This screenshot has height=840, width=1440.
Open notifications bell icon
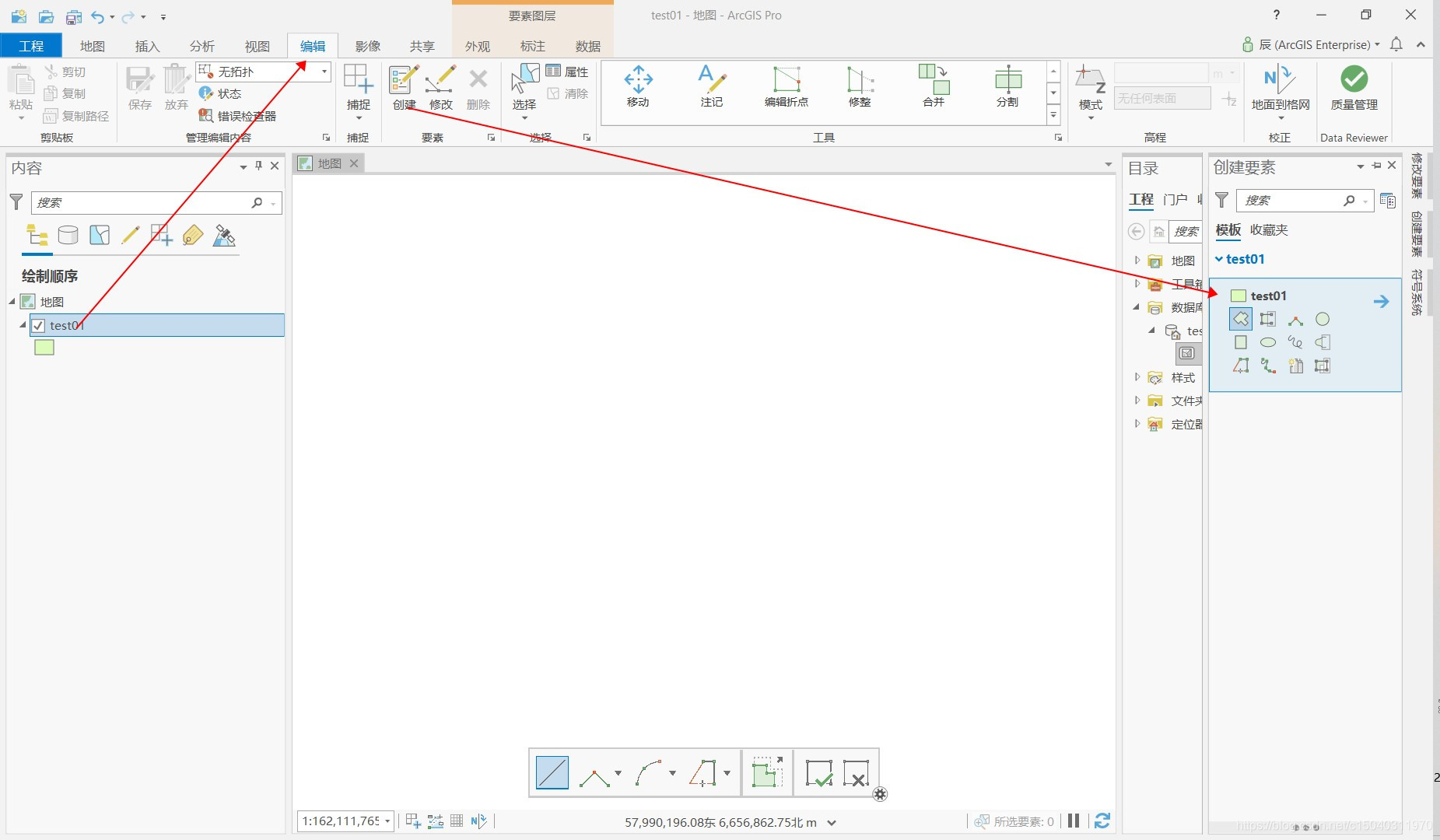pos(1396,44)
